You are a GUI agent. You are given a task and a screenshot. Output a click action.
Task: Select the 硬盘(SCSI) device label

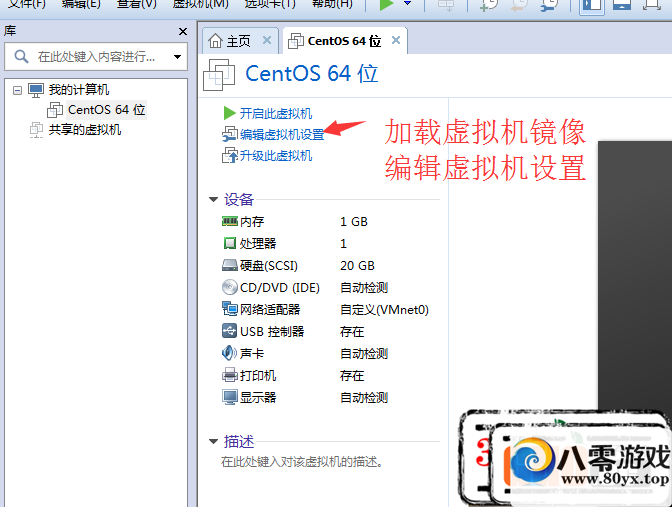coord(268,266)
